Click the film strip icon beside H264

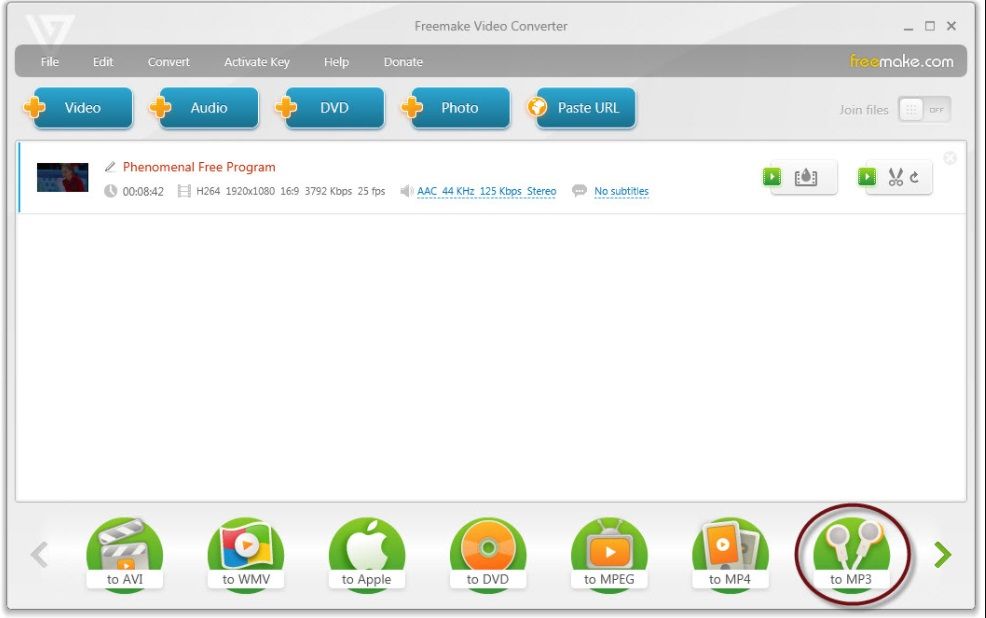(184, 190)
